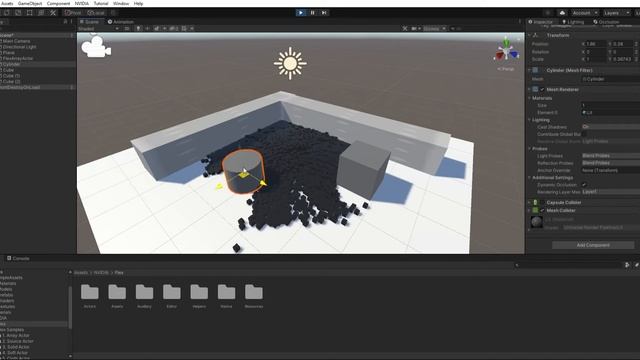Select Plane in Hierarchy
This screenshot has height=360, width=640.
pos(9,53)
